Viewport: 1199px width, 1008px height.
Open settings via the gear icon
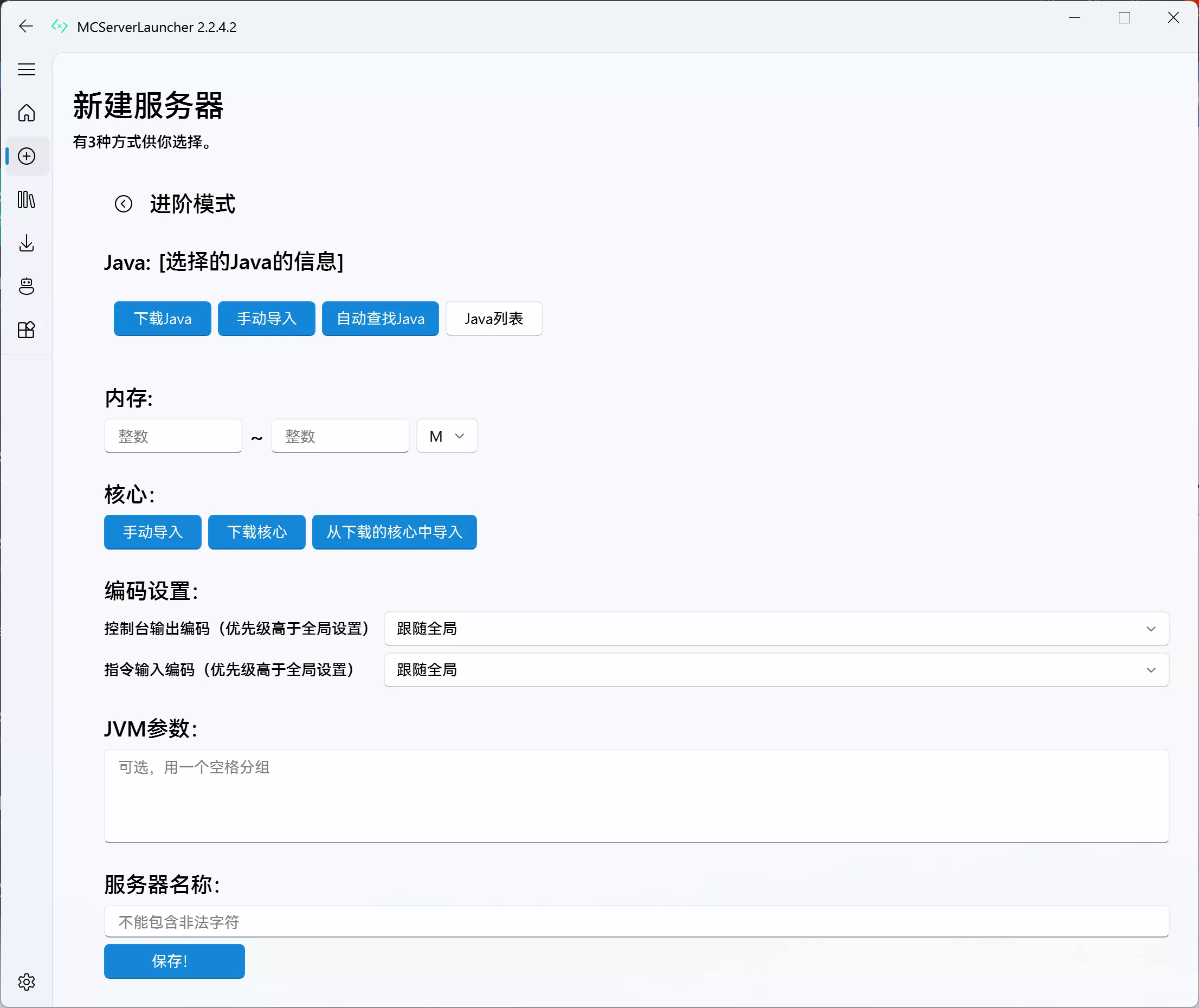click(26, 983)
